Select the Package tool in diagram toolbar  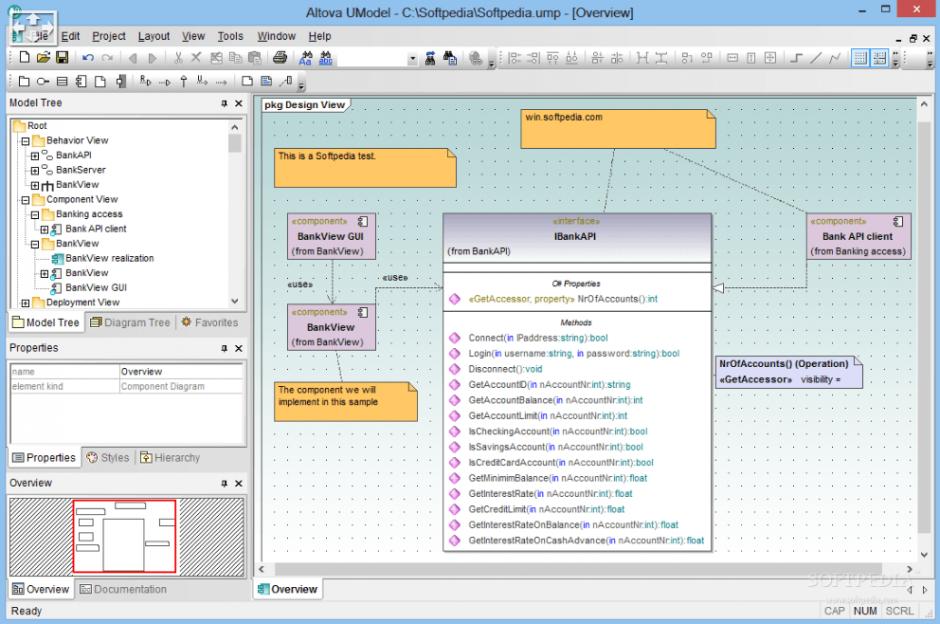26,82
